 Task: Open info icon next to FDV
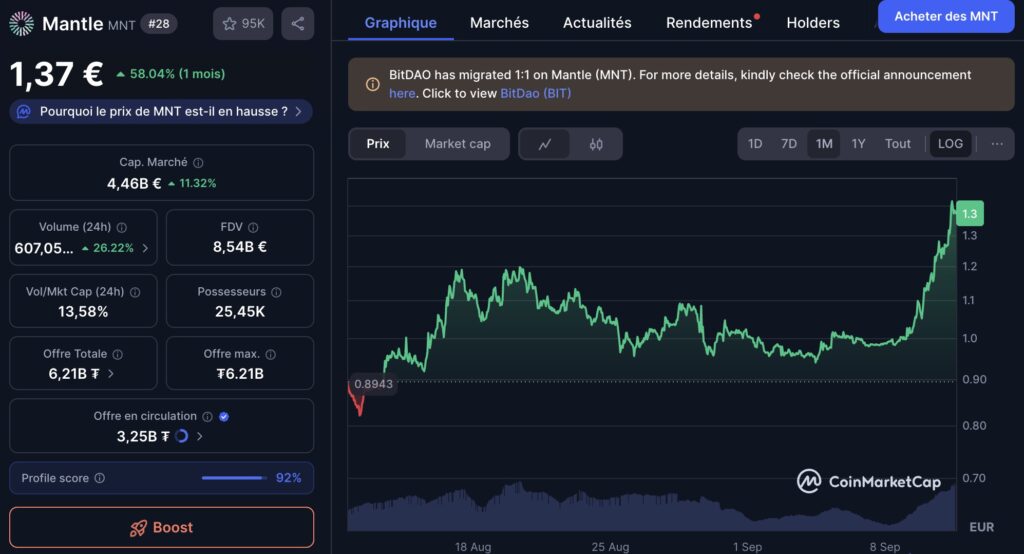coord(253,227)
